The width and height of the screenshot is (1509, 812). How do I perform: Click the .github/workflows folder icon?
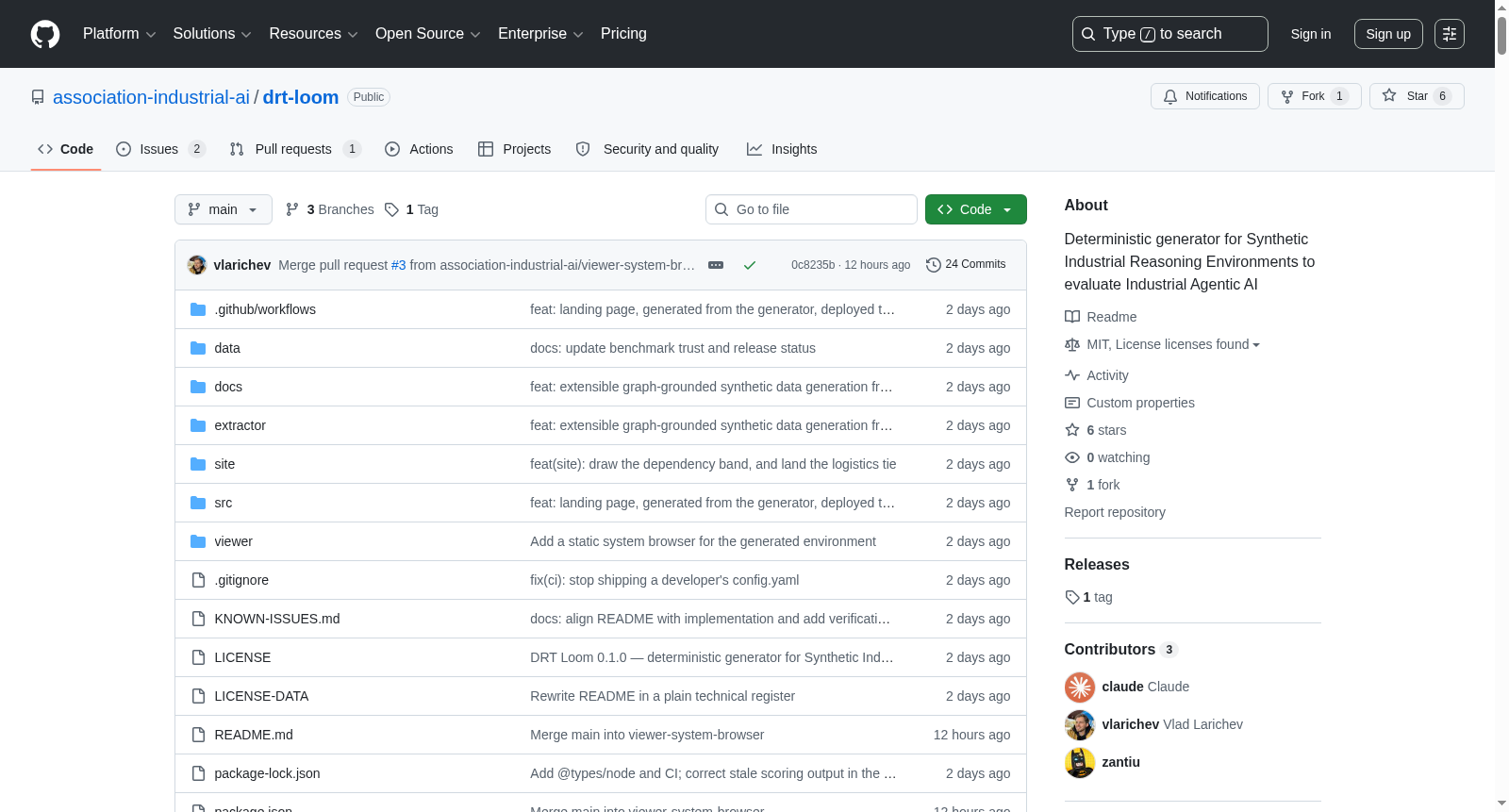198,309
